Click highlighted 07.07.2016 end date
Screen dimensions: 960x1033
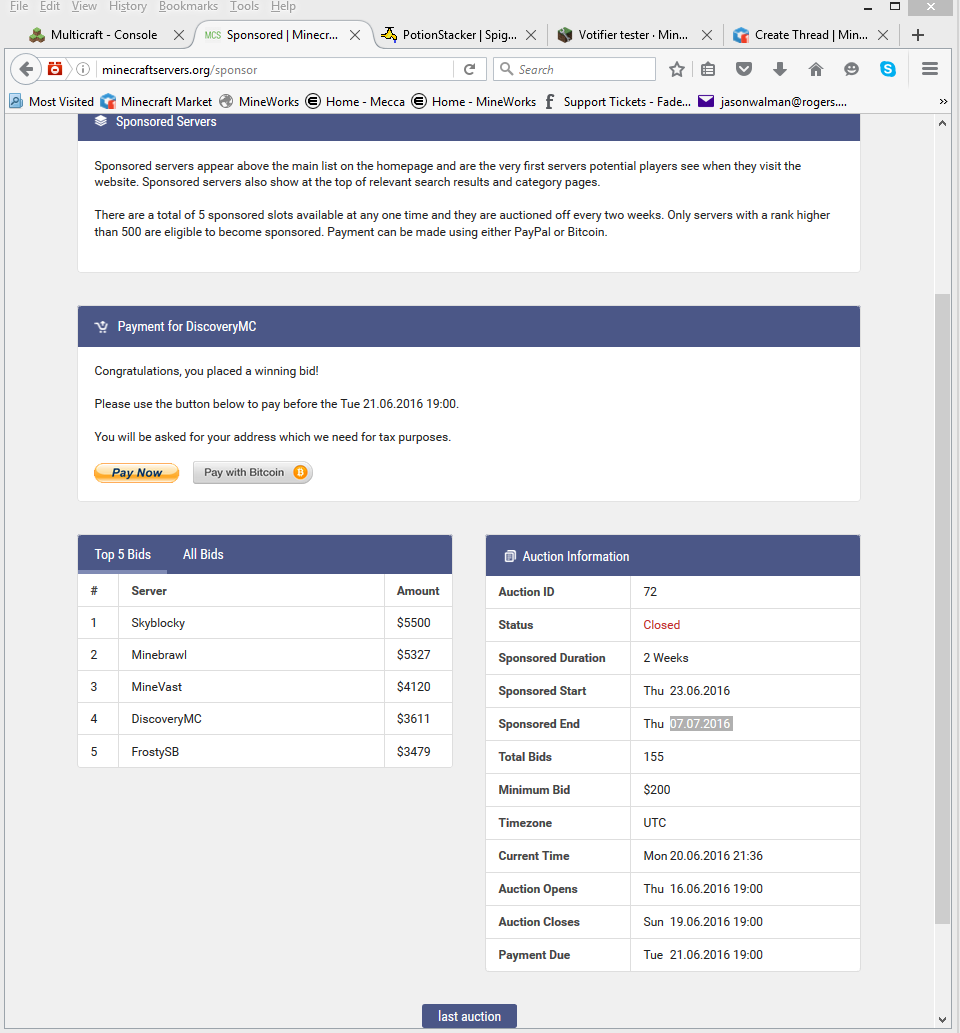pos(701,723)
